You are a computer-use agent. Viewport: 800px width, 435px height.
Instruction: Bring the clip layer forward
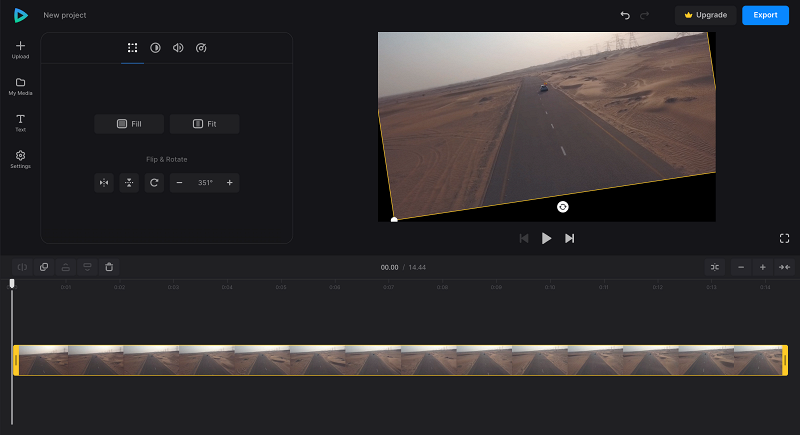[x=66, y=267]
